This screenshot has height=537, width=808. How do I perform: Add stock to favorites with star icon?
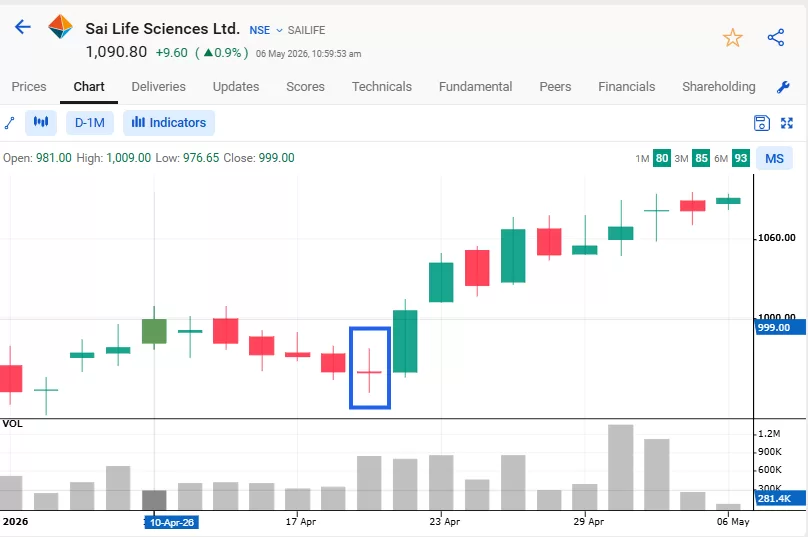[x=732, y=38]
